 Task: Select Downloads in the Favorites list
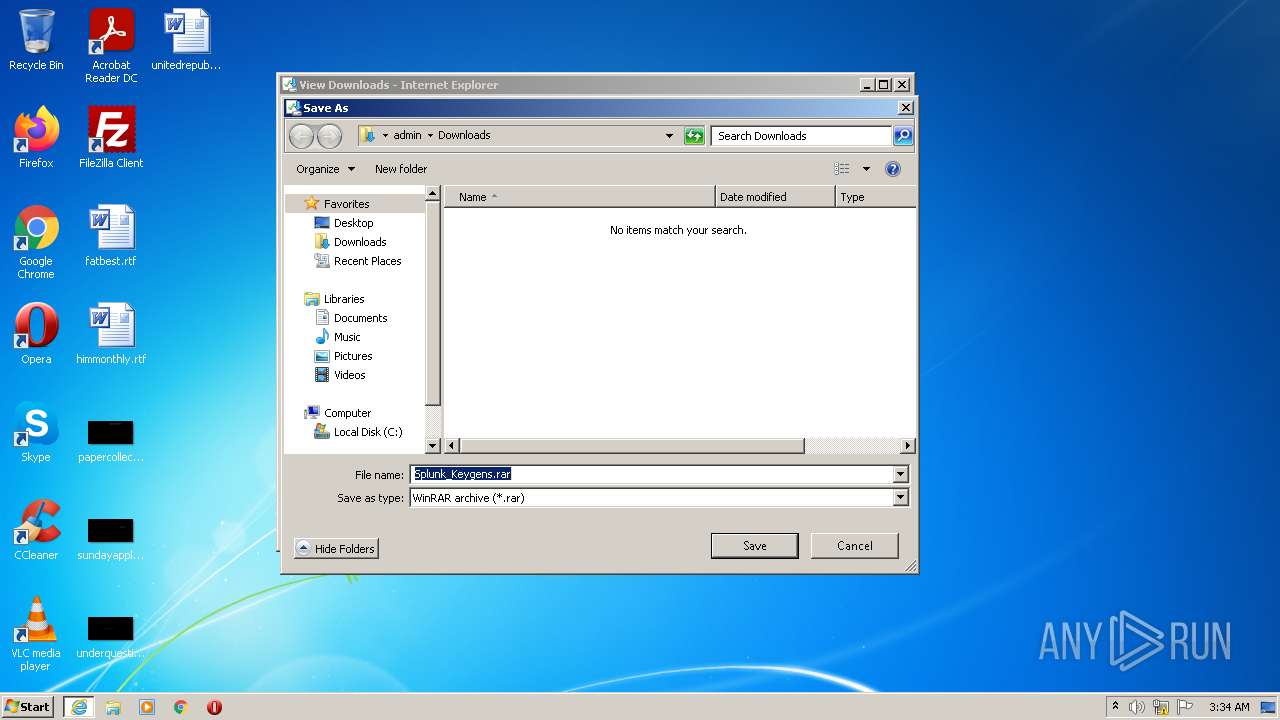coord(360,242)
